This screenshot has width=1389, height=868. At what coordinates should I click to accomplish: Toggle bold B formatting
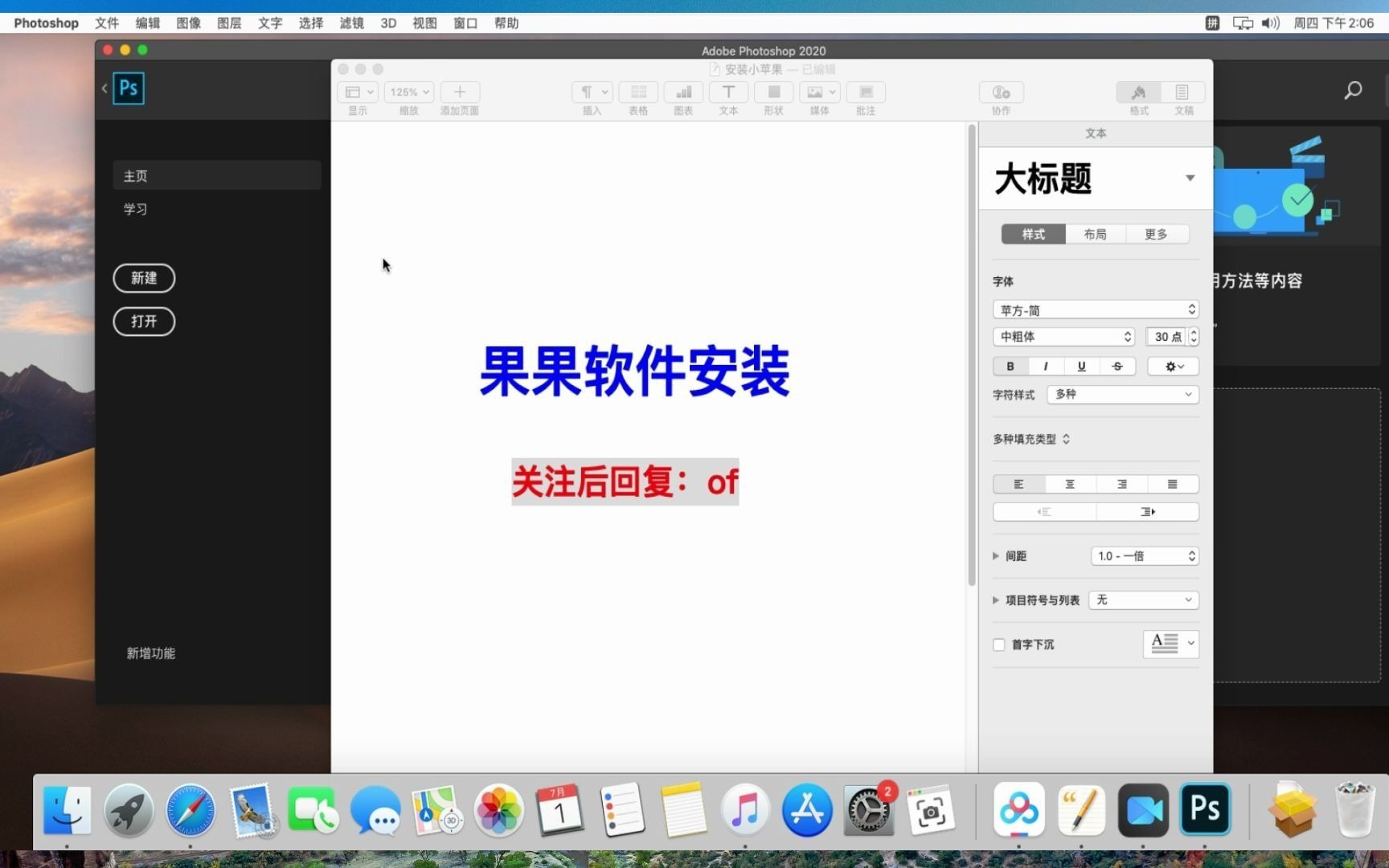point(1010,366)
